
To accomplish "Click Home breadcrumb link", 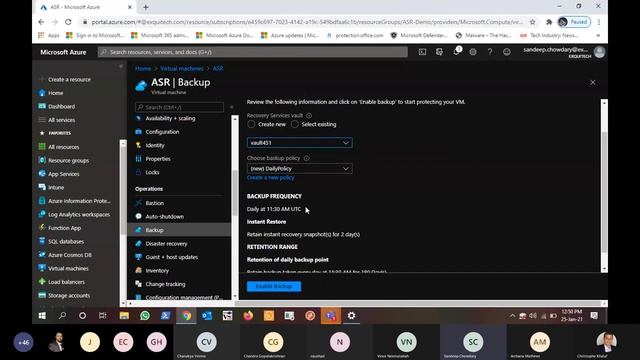I will (x=143, y=69).
